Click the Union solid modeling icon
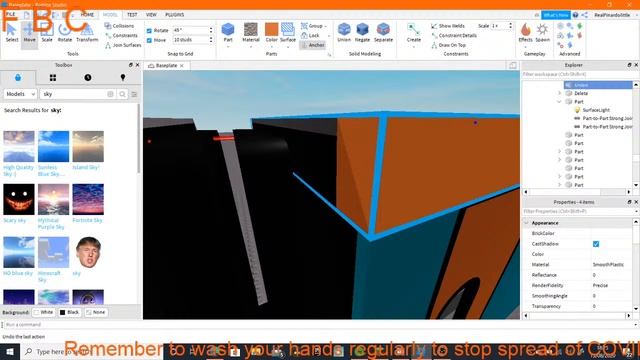 point(344,29)
